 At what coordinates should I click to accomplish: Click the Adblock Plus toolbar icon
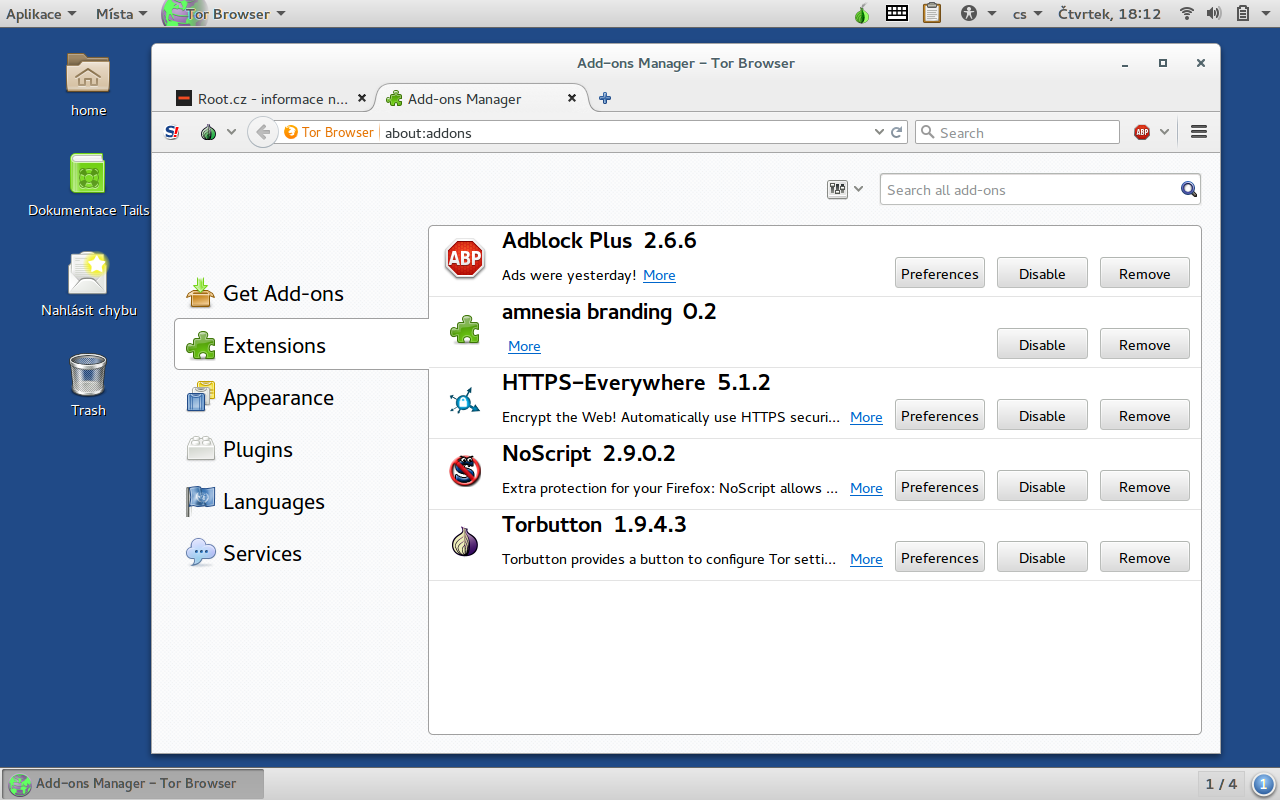point(1142,132)
